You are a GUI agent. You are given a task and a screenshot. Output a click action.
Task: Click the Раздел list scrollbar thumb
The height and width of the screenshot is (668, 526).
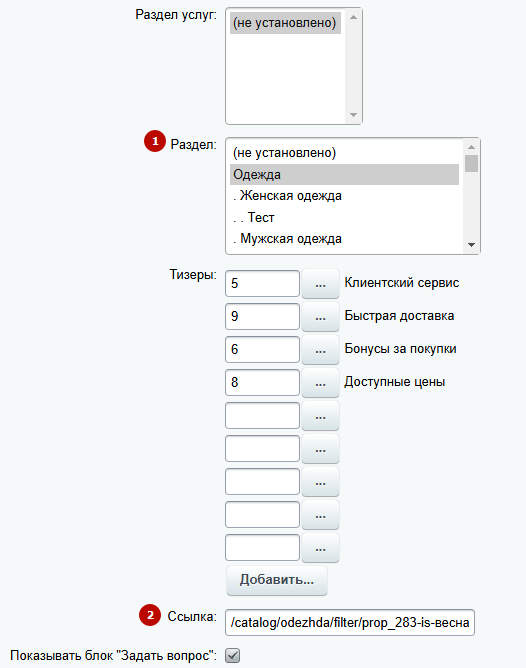(x=471, y=164)
